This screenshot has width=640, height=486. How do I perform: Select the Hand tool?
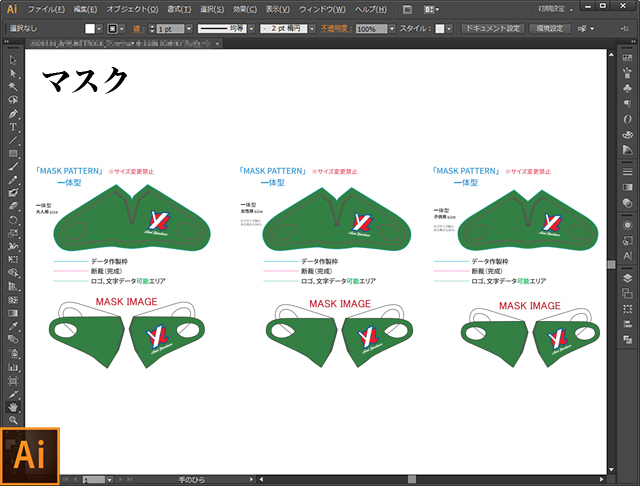point(13,407)
